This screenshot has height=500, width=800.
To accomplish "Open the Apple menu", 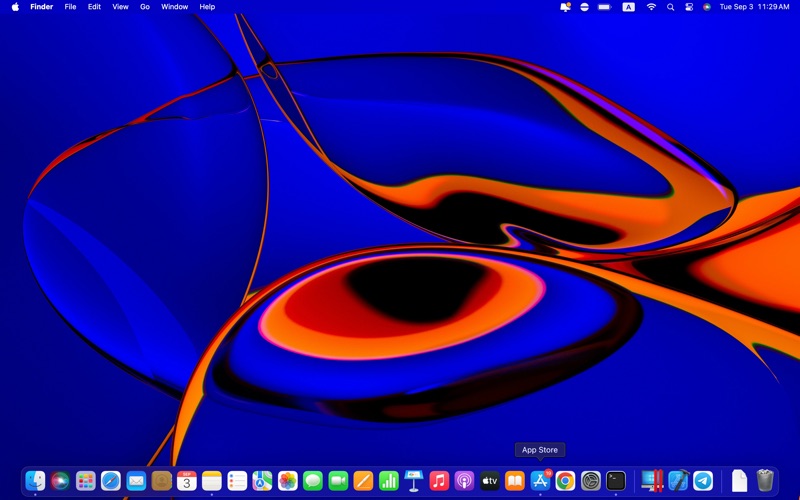I will [15, 7].
